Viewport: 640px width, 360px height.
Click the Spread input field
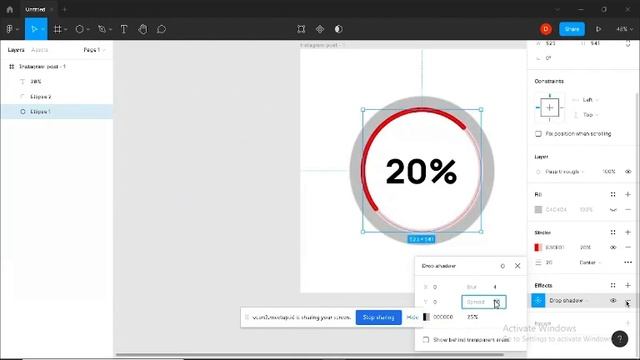[x=484, y=302]
